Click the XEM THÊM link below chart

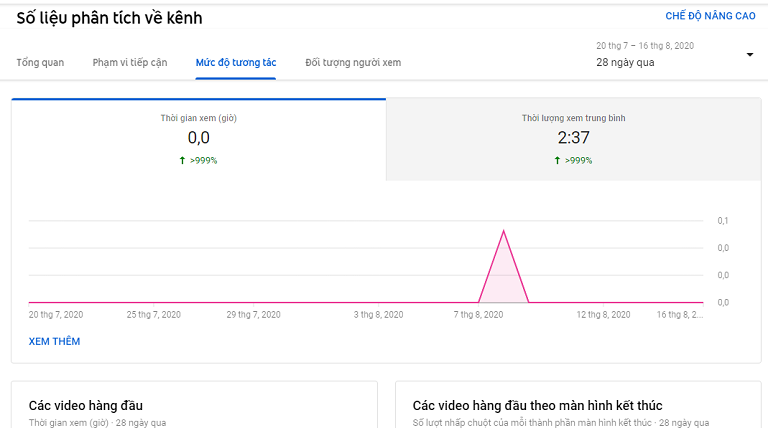54,341
